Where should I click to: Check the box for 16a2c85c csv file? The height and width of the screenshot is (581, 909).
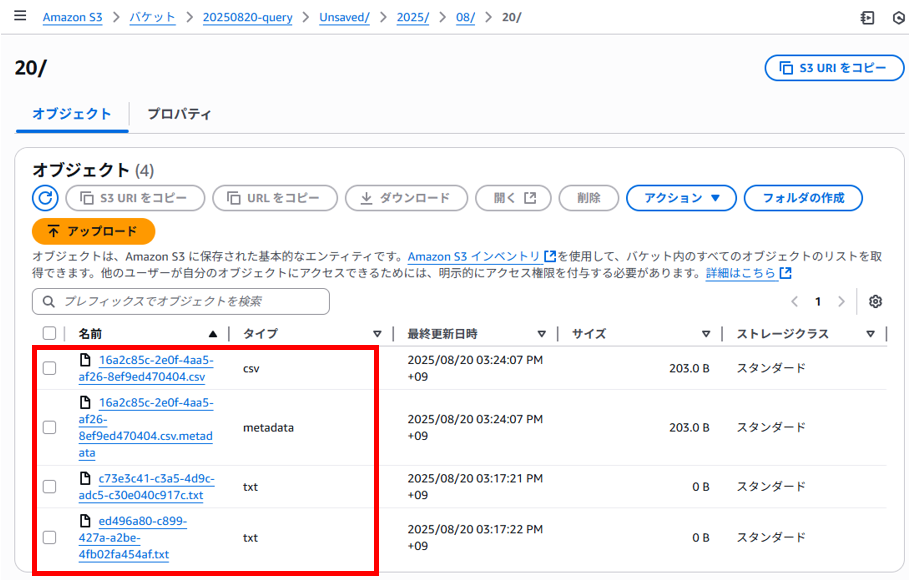coord(50,368)
